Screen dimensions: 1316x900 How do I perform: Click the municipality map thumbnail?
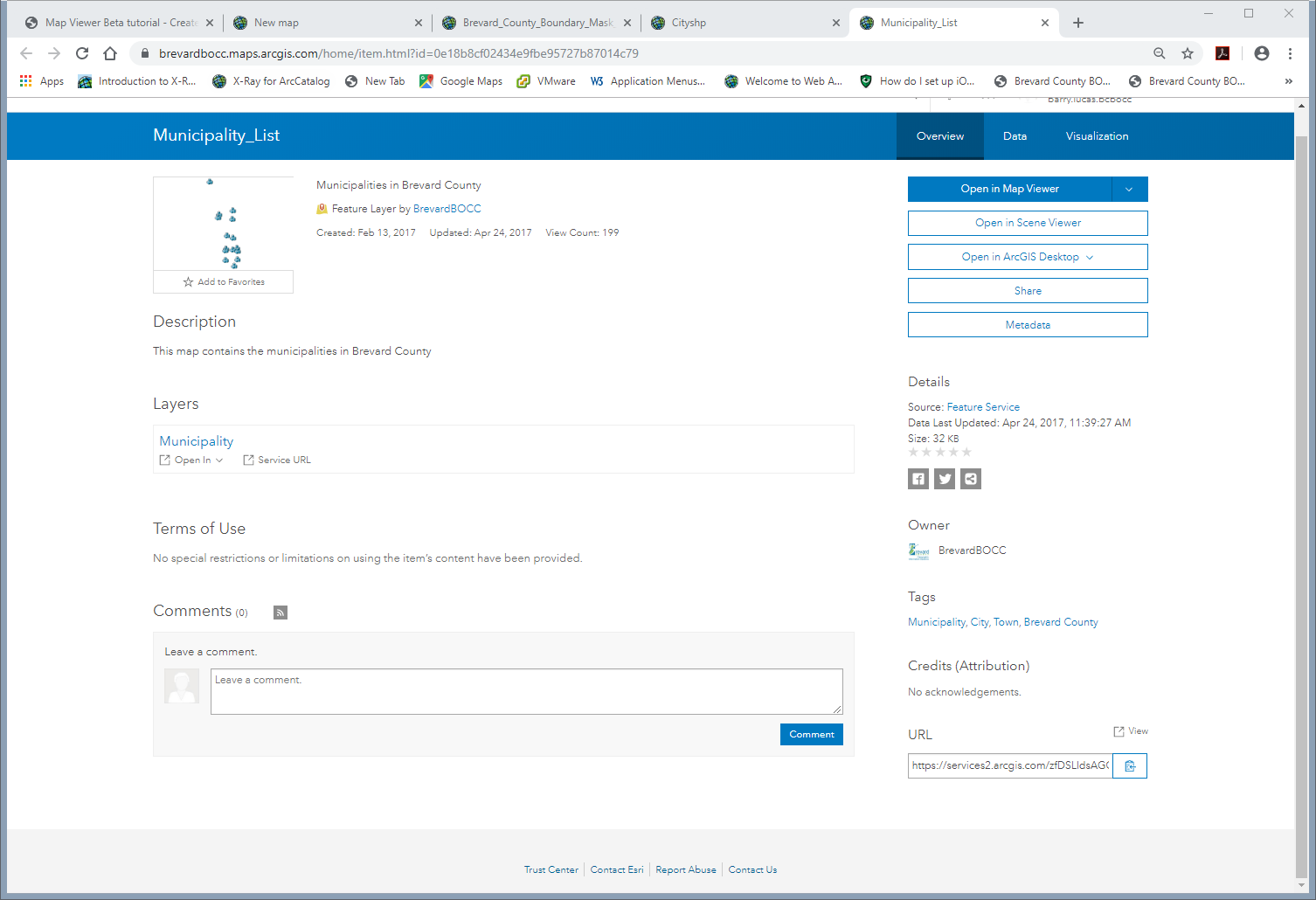(x=224, y=224)
